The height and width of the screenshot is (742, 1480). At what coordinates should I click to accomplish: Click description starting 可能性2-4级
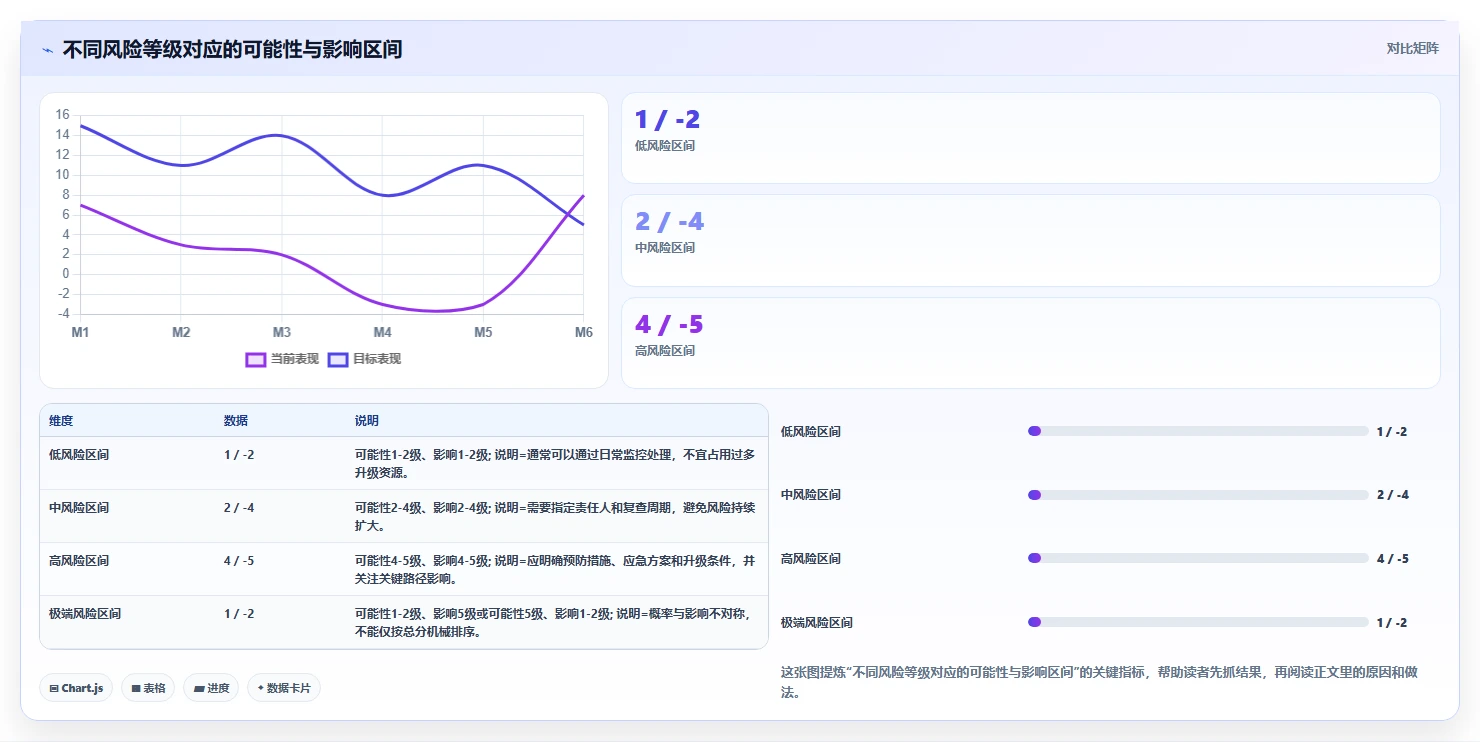pos(555,516)
